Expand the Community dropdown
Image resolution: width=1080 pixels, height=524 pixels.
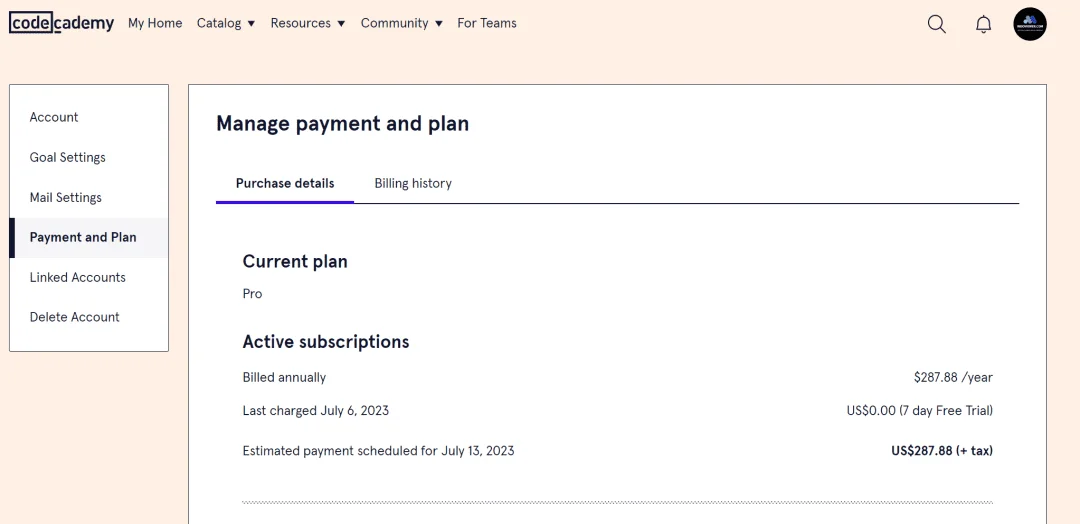402,23
